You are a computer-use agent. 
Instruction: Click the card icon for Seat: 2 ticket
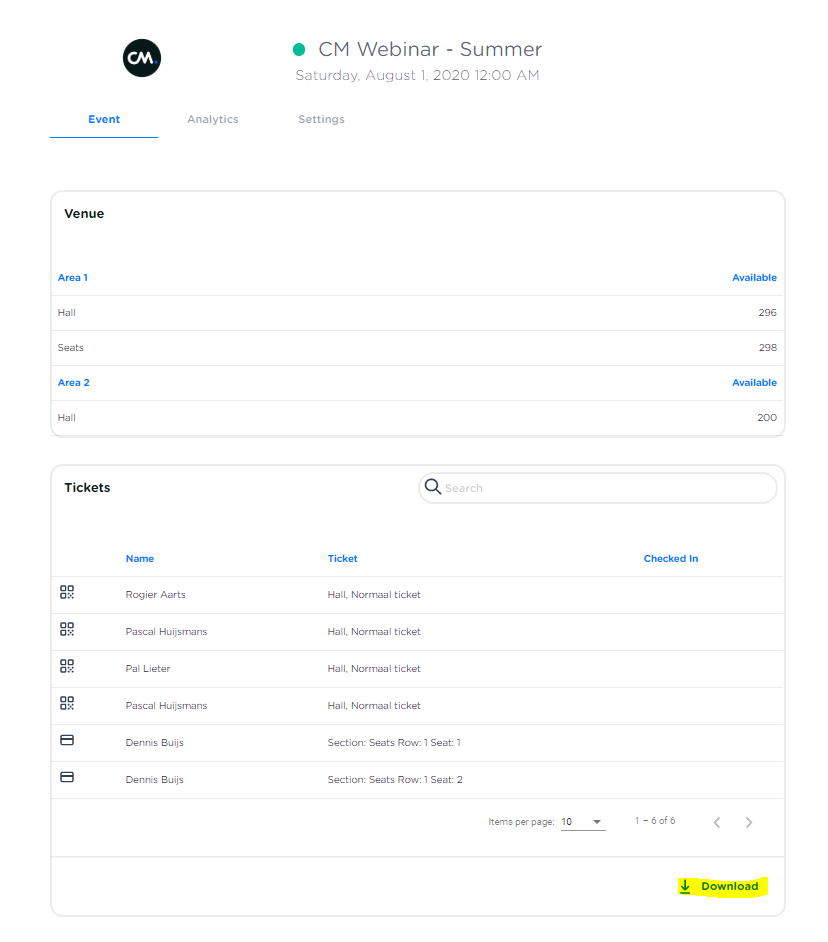[67, 778]
